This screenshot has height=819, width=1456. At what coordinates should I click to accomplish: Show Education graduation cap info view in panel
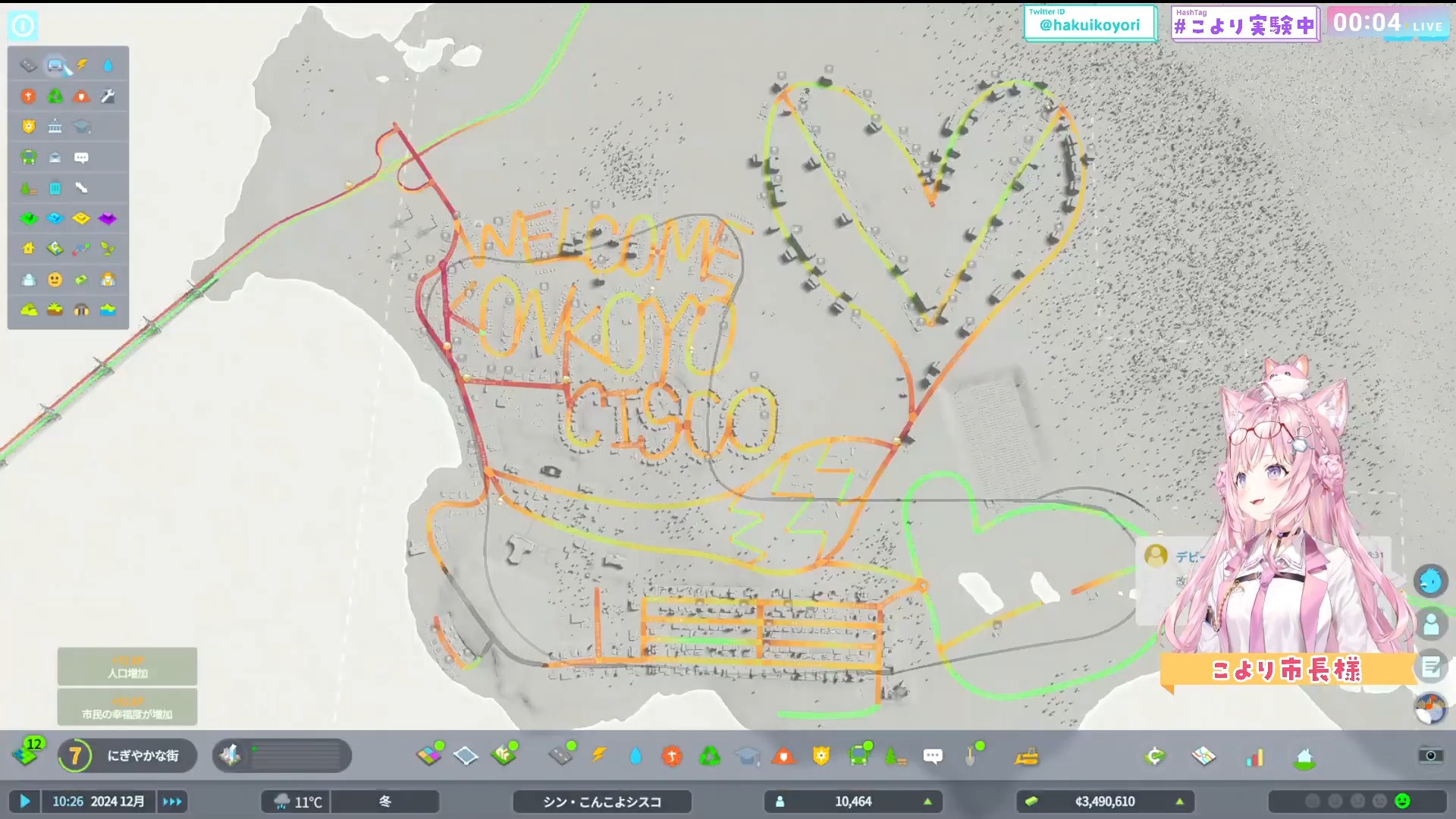[x=82, y=127]
